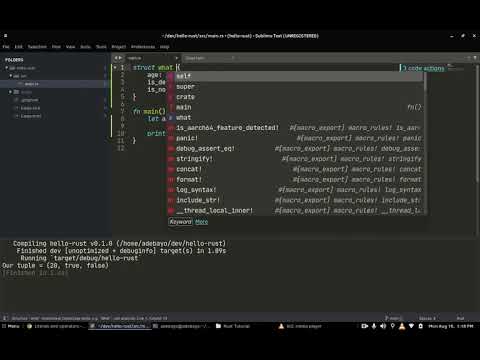Open Cargo.lock file in sidebar
Image resolution: width=480 pixels, height=360 pixels.
tap(30, 108)
